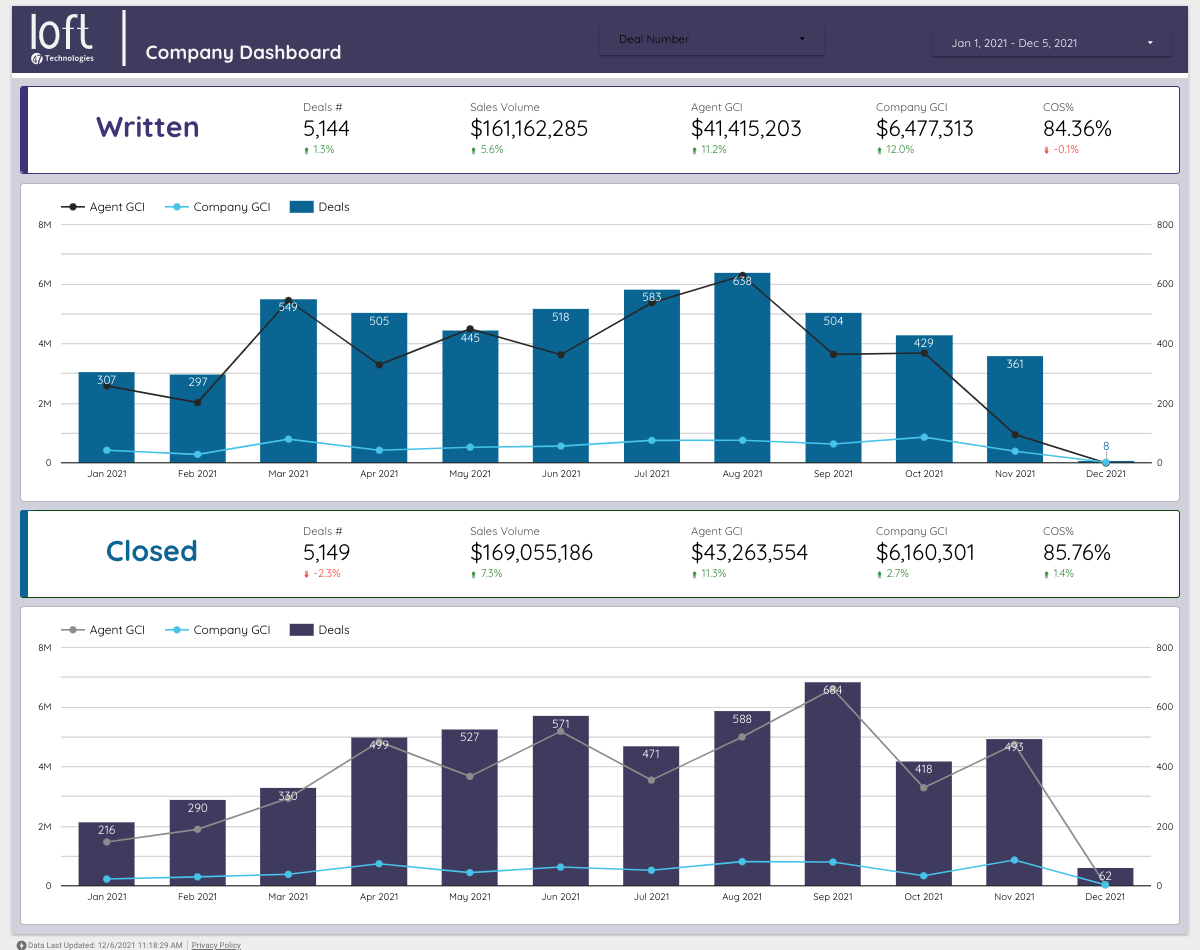The image size is (1200, 950).
Task: Open the Jan 1, 2021 - Dec 5, 2021 date range picker
Action: coord(1050,43)
